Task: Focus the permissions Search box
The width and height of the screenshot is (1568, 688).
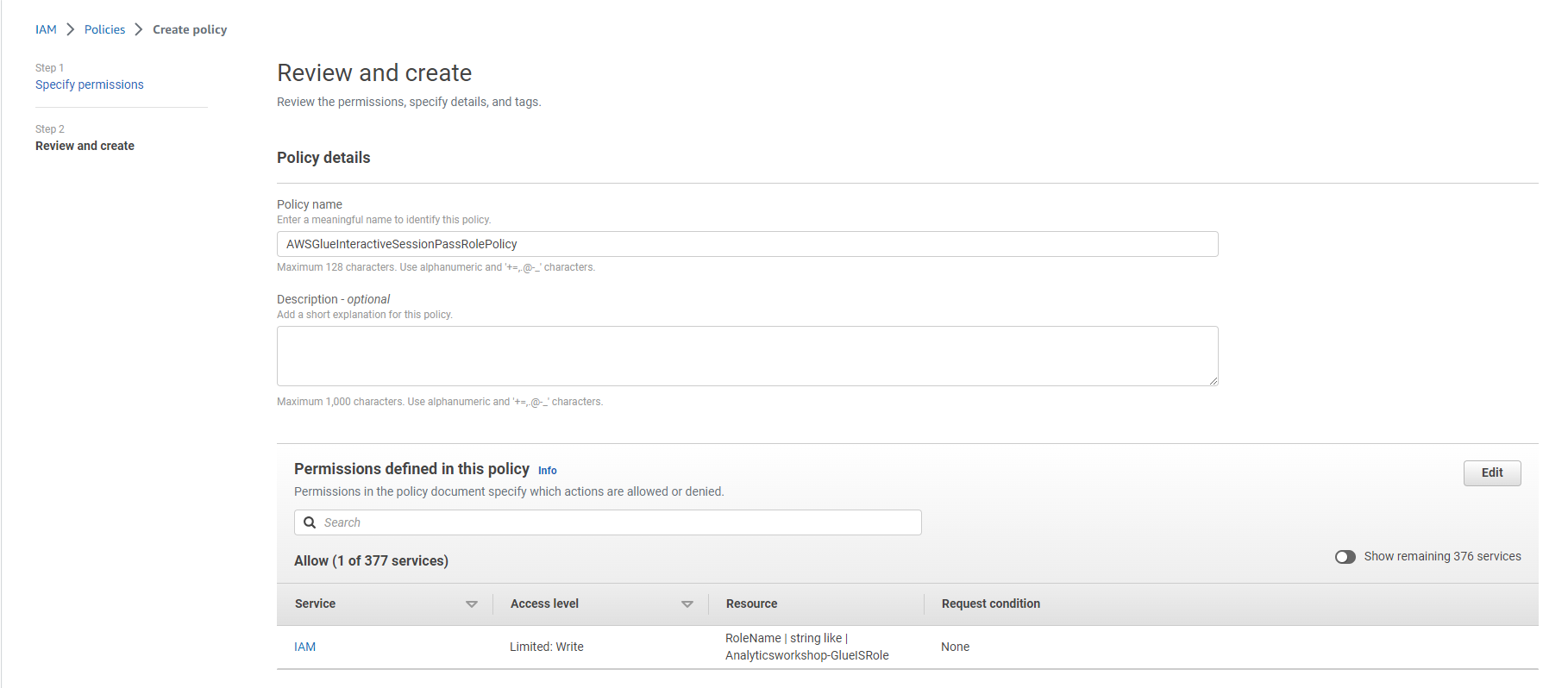Action: point(608,522)
